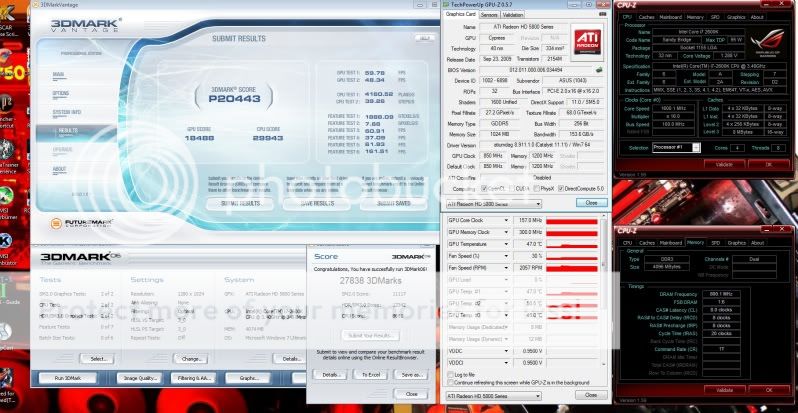Click the camera screenshot icon in GPU-Z
The image size is (798, 413).
pos(603,14)
